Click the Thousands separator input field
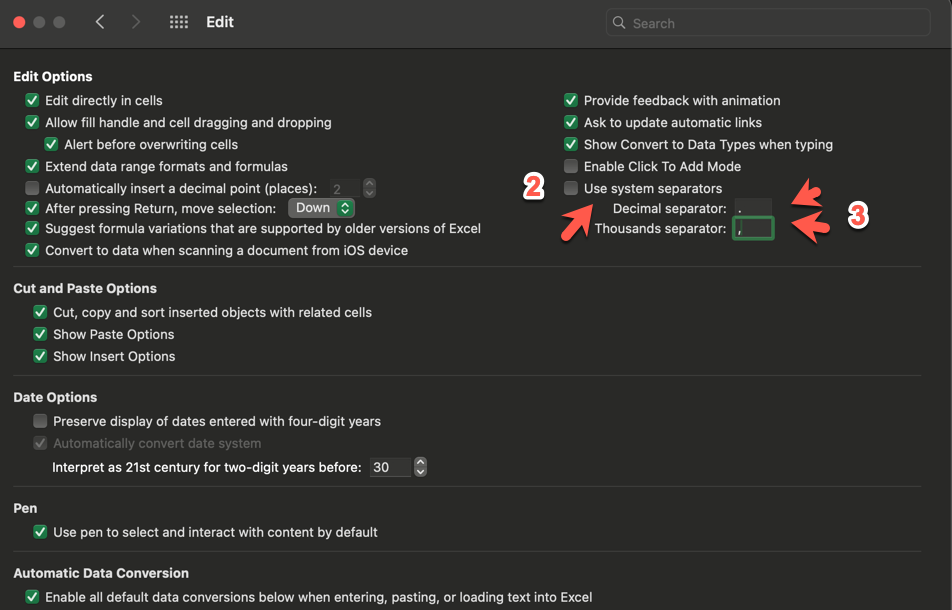This screenshot has width=952, height=610. click(x=752, y=228)
